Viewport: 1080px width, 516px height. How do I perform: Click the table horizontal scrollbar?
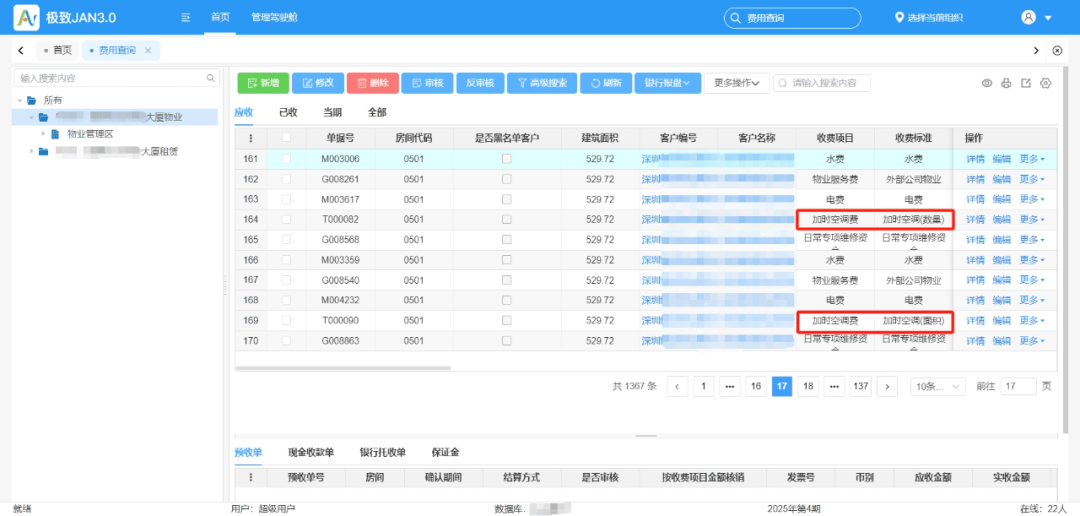(343, 369)
